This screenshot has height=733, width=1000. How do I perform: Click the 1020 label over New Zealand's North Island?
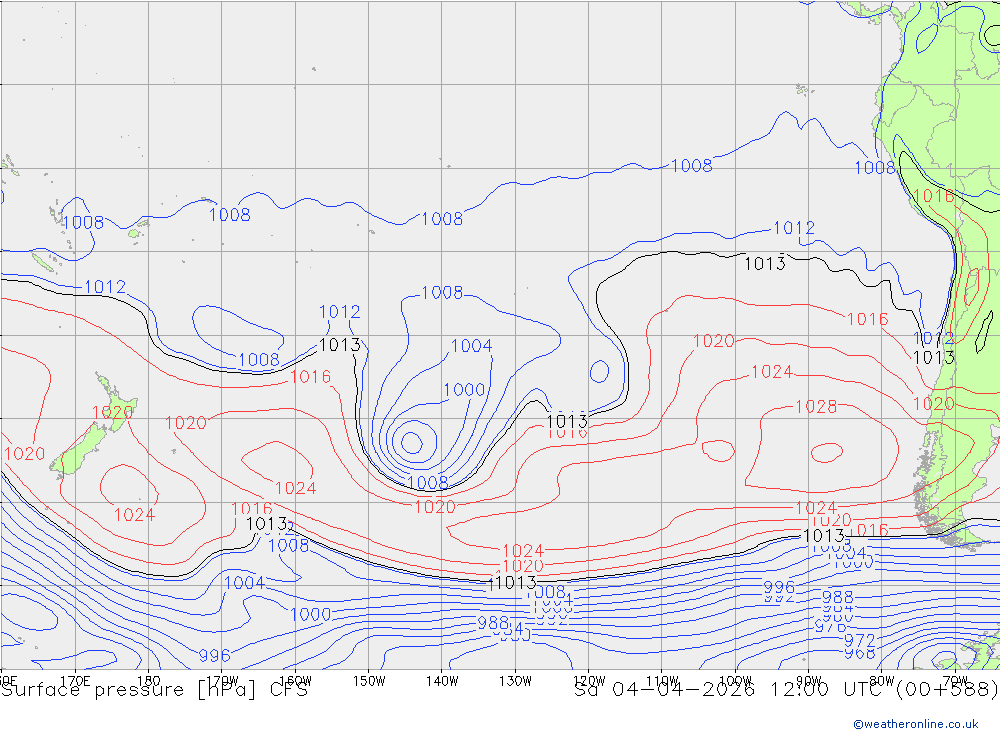[x=112, y=412]
